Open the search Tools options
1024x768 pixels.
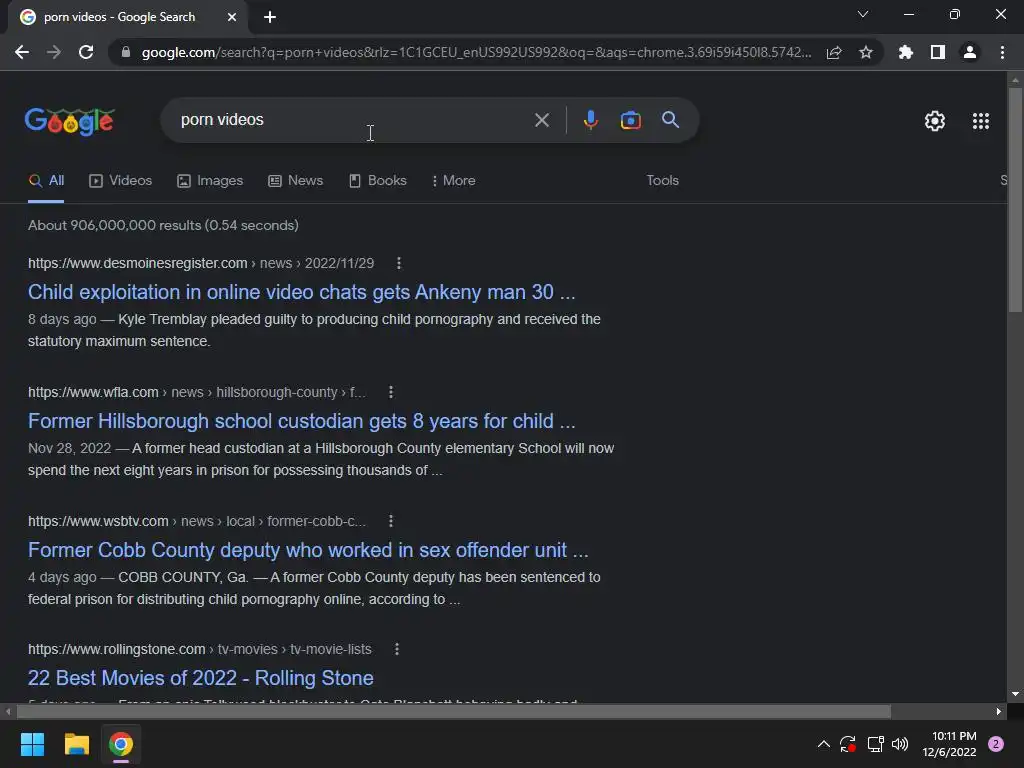[x=662, y=181]
